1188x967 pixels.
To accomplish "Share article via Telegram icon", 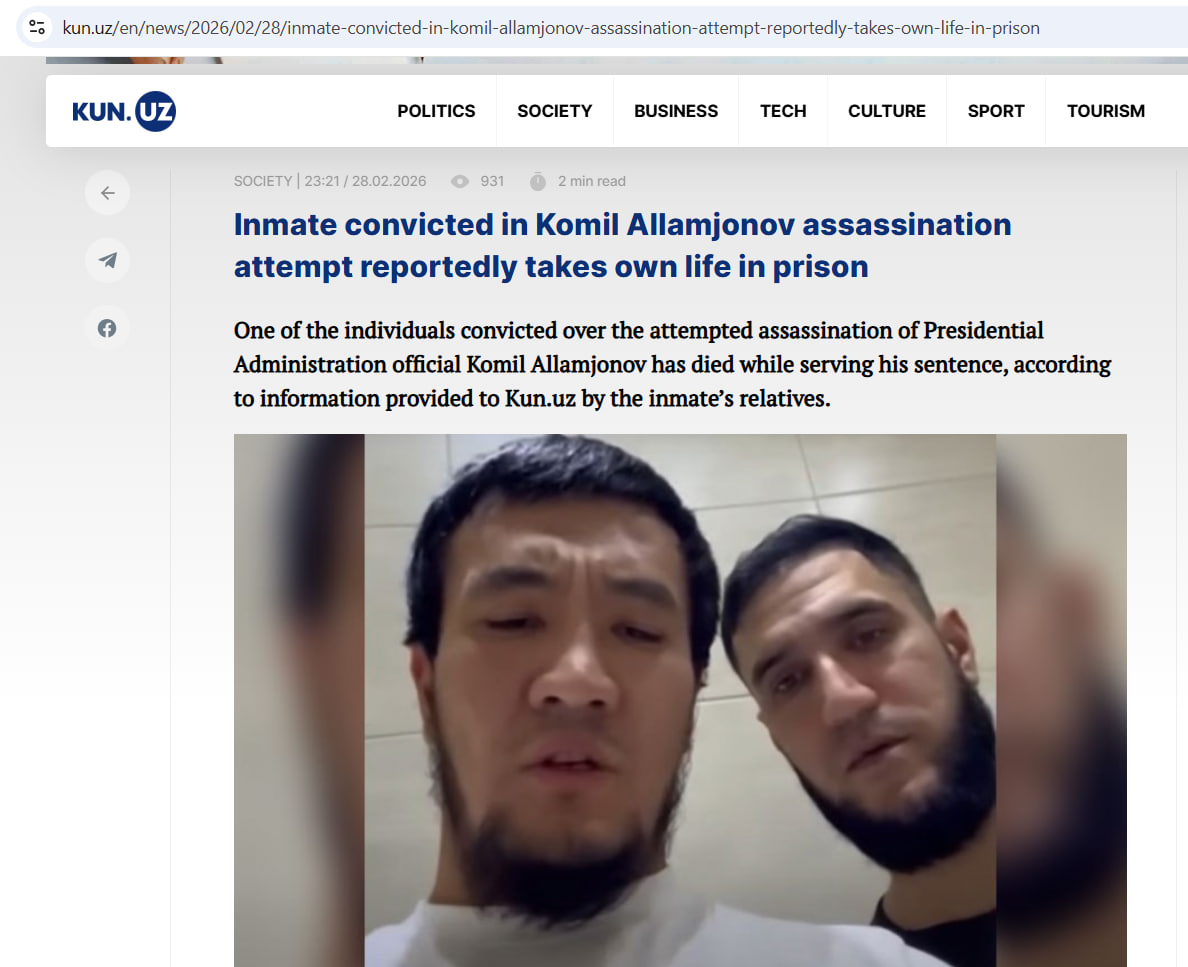I will pos(108,261).
